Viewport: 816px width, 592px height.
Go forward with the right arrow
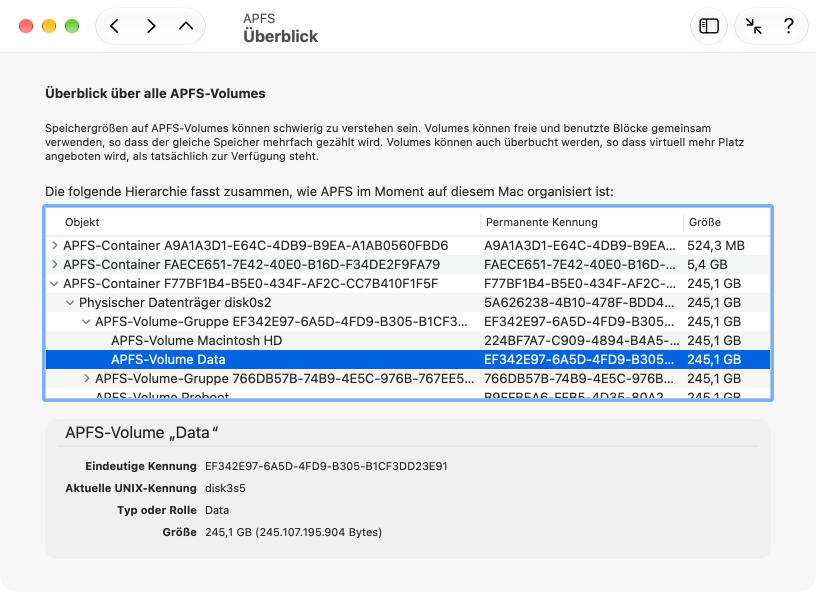pos(151,26)
